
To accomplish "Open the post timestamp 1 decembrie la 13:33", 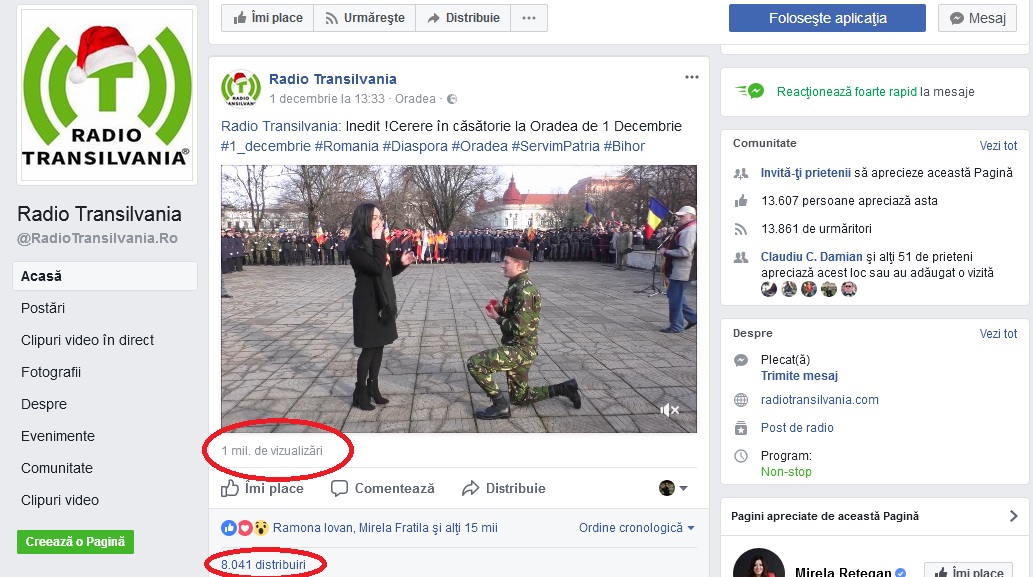I will tap(327, 99).
